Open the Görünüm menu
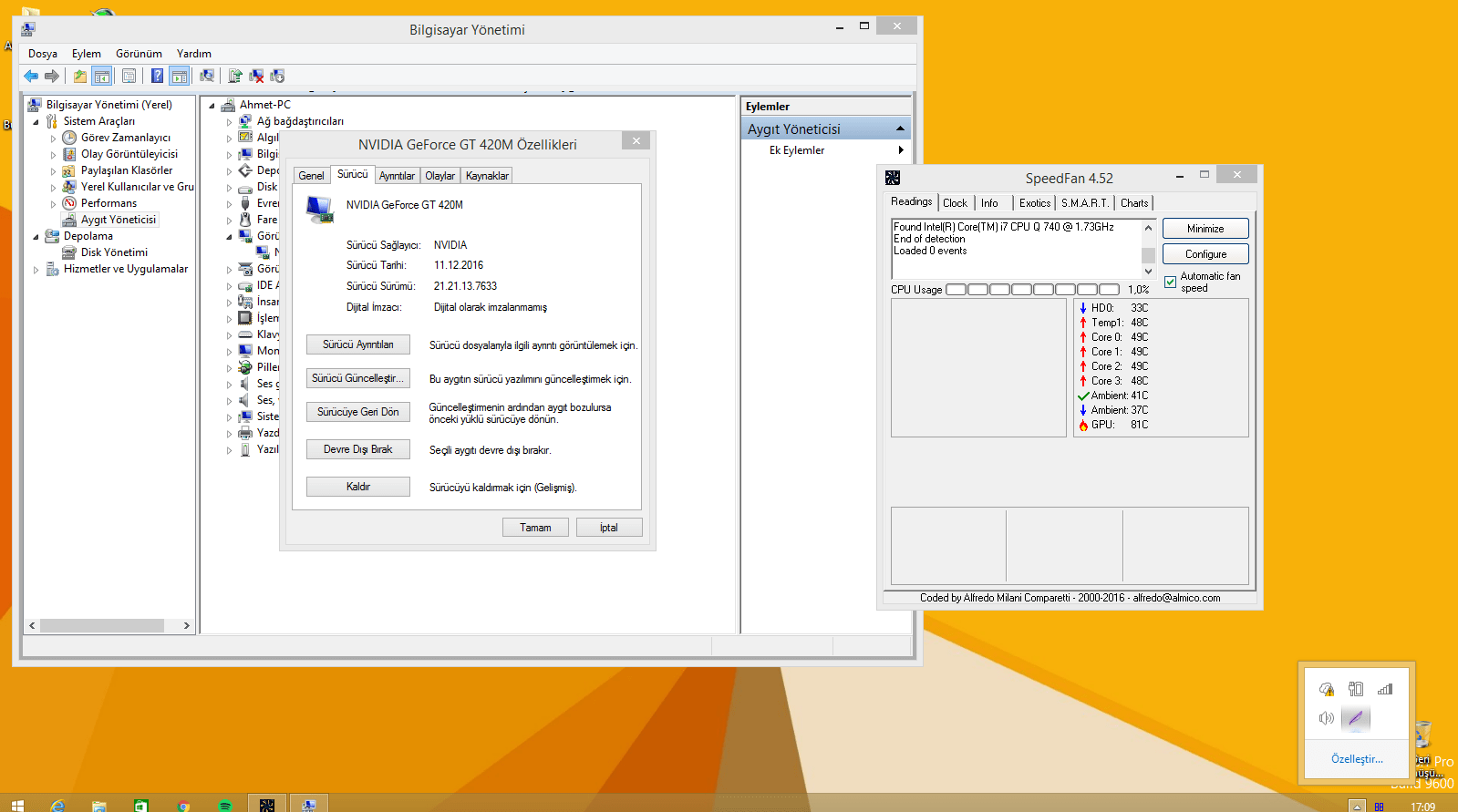 pyautogui.click(x=139, y=54)
